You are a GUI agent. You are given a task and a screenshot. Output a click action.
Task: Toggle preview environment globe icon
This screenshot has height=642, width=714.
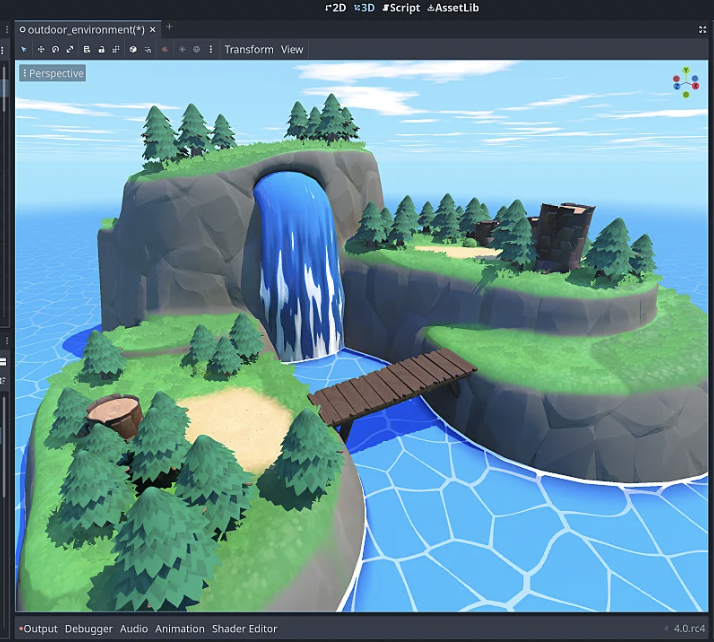pos(196,49)
